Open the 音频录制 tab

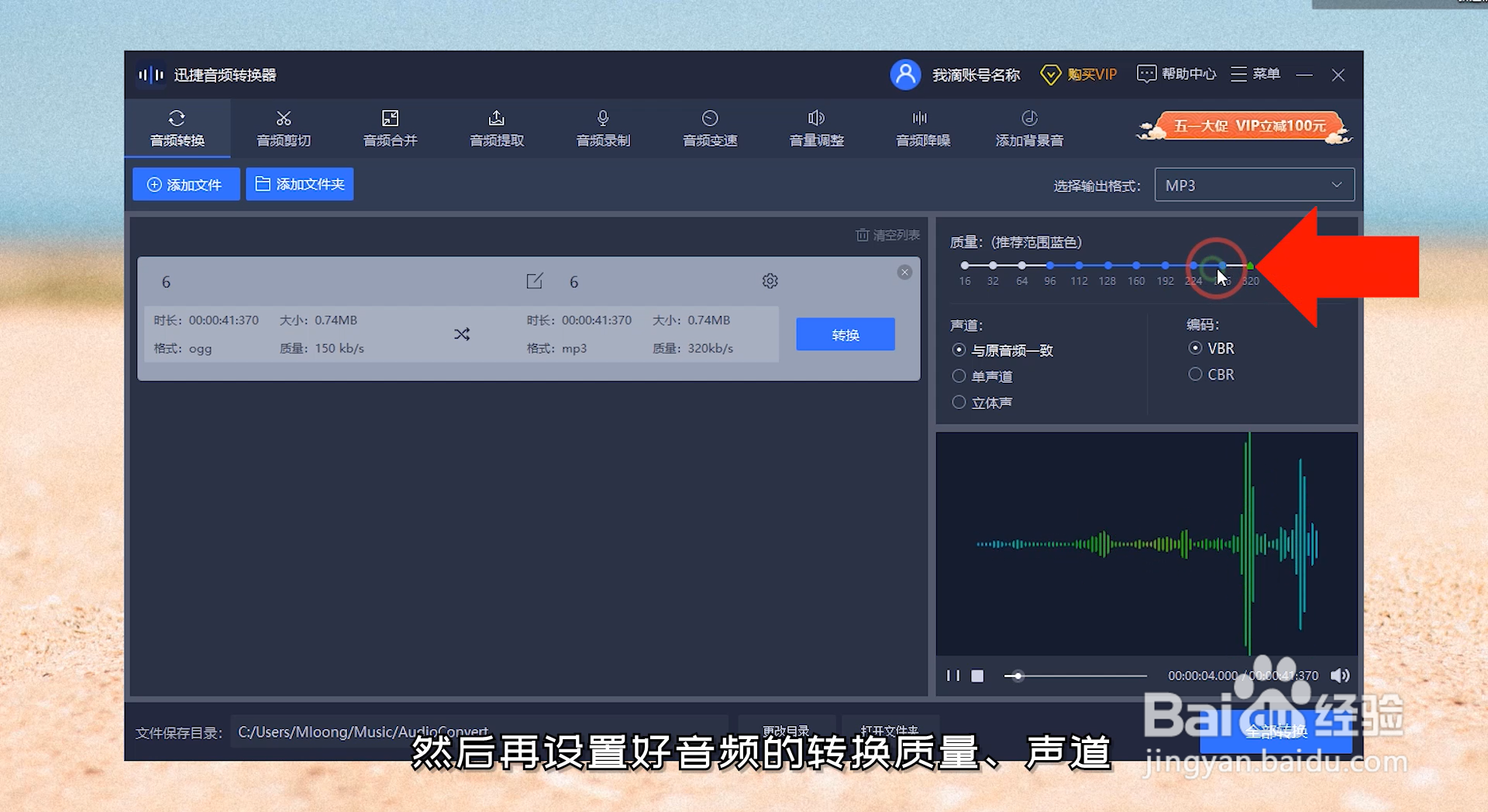(603, 129)
